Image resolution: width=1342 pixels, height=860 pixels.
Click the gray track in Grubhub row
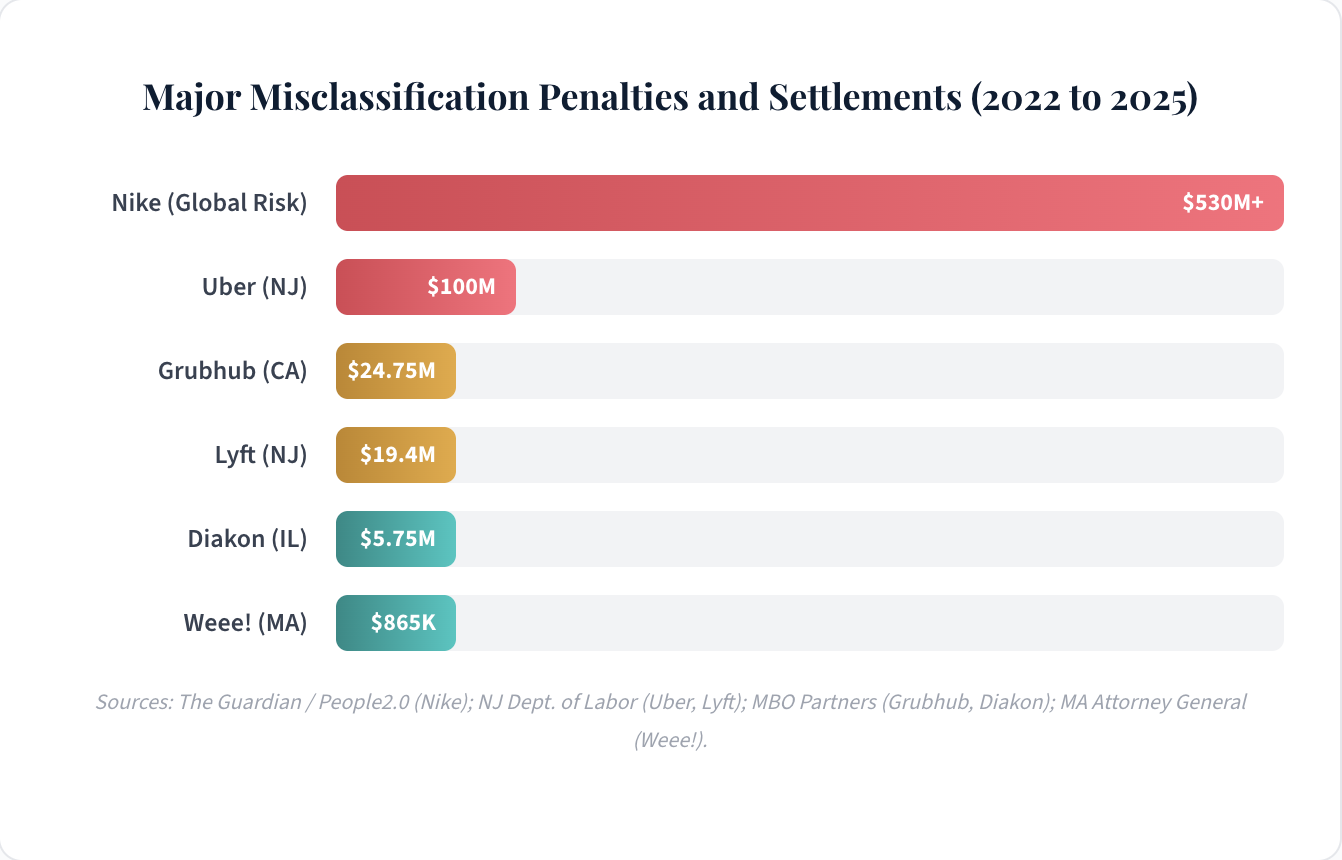[x=868, y=371]
